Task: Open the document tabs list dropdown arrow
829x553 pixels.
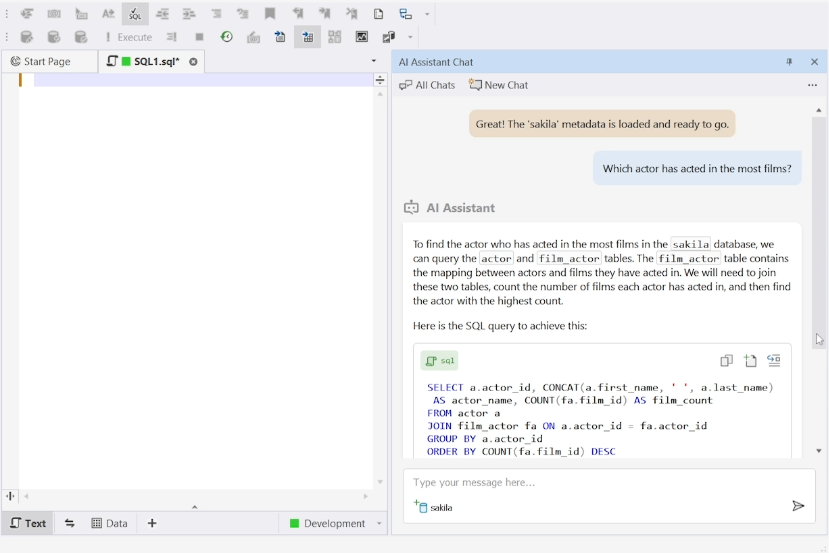Action: [x=374, y=62]
